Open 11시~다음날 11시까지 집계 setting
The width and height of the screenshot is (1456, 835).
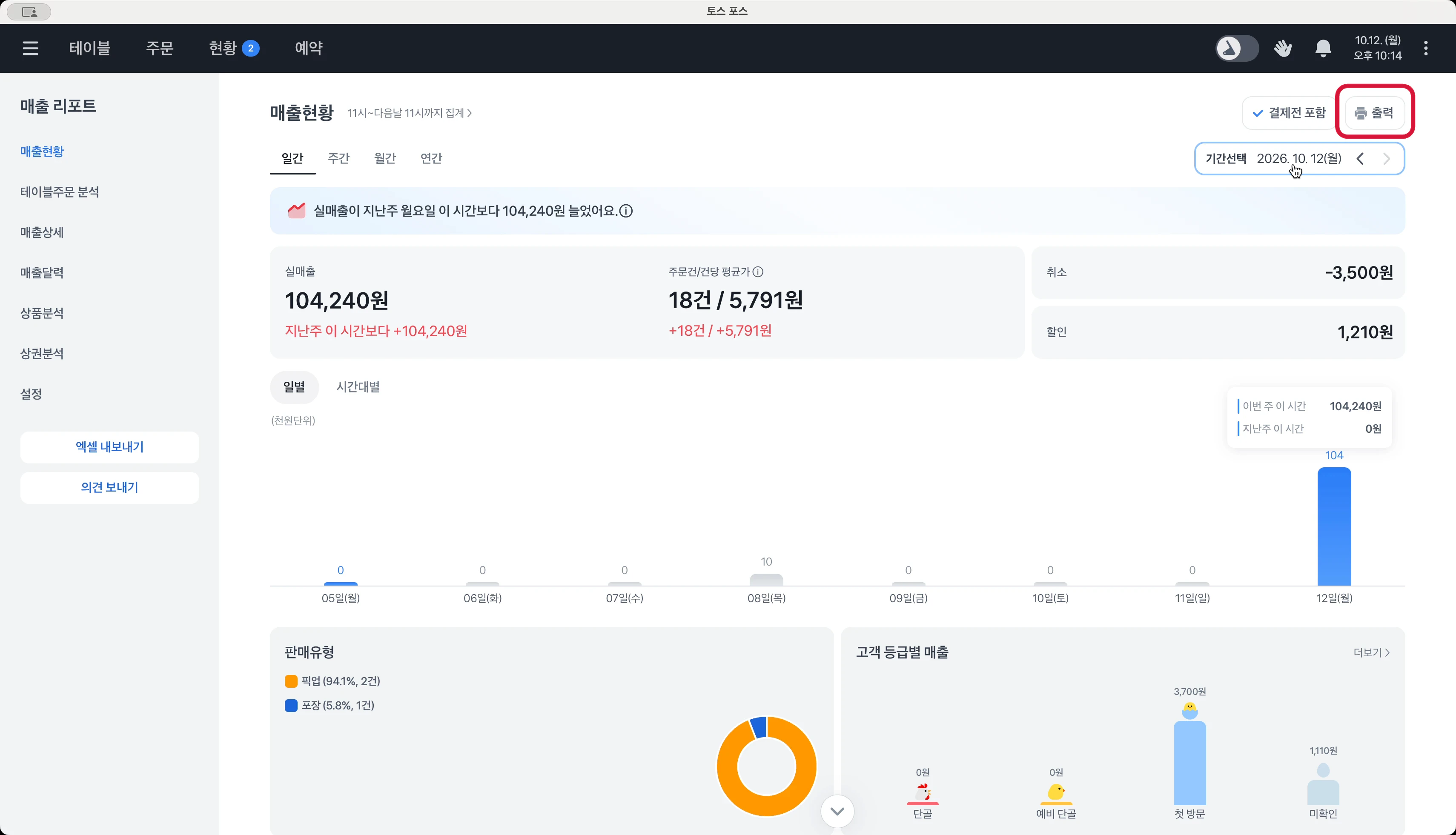coord(410,113)
